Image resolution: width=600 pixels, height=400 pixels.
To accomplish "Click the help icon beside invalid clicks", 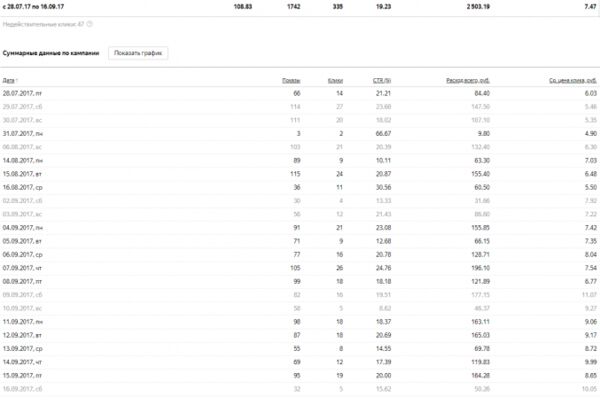I will [90, 24].
